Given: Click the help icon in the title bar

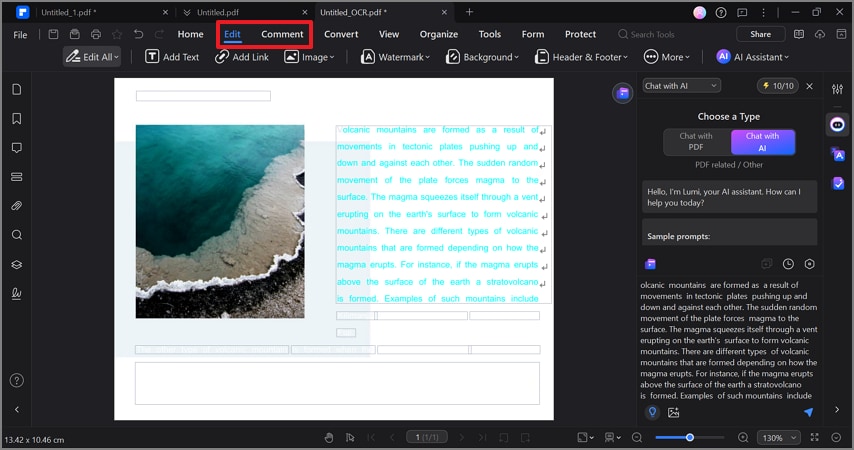Looking at the screenshot, I should (x=721, y=13).
